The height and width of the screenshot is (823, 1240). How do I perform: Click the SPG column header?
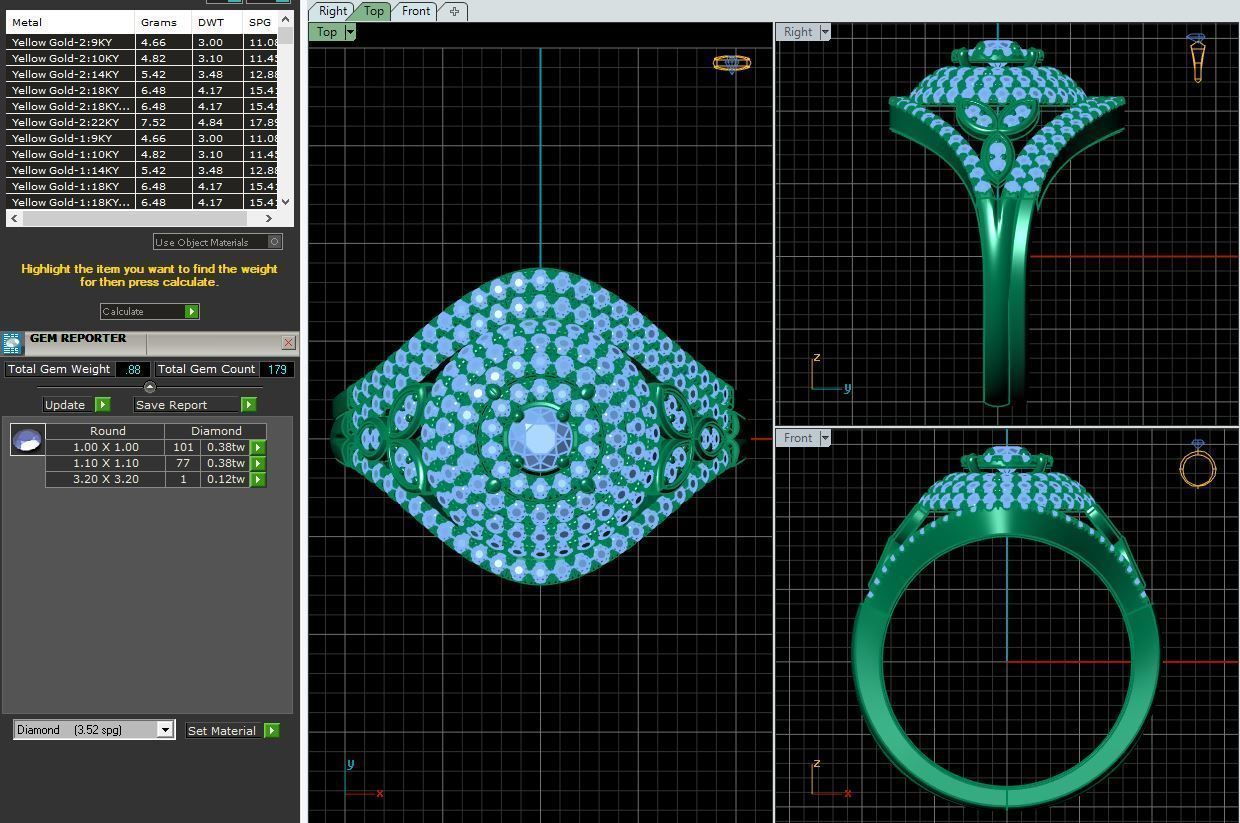[x=261, y=22]
